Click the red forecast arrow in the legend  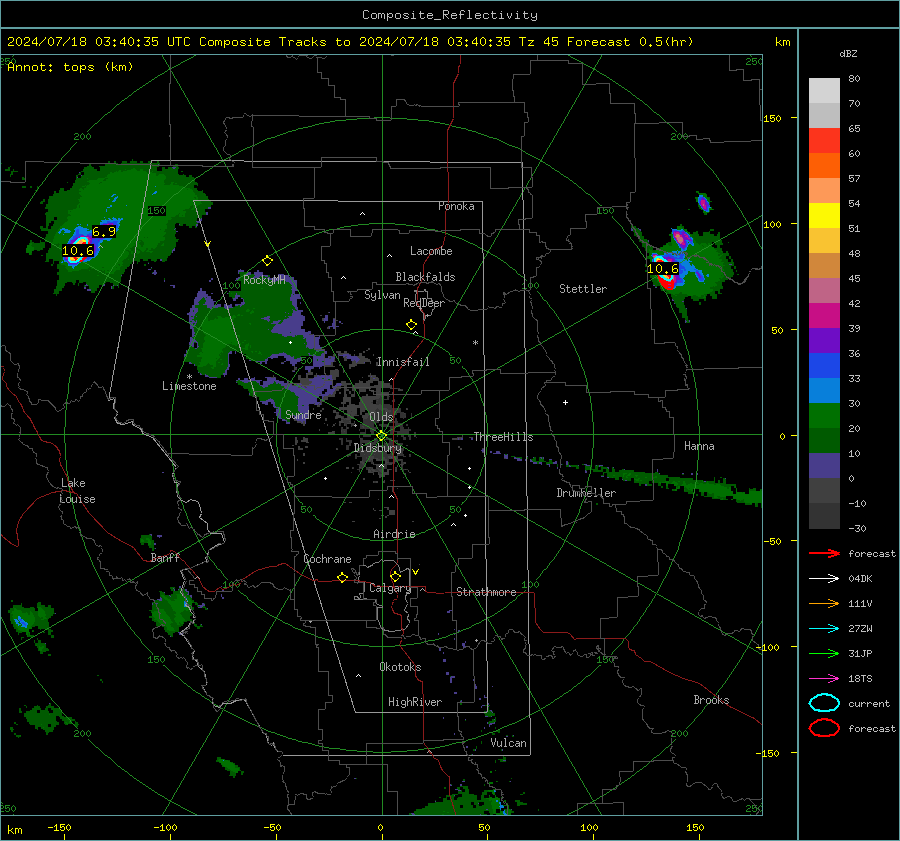[x=824, y=553]
